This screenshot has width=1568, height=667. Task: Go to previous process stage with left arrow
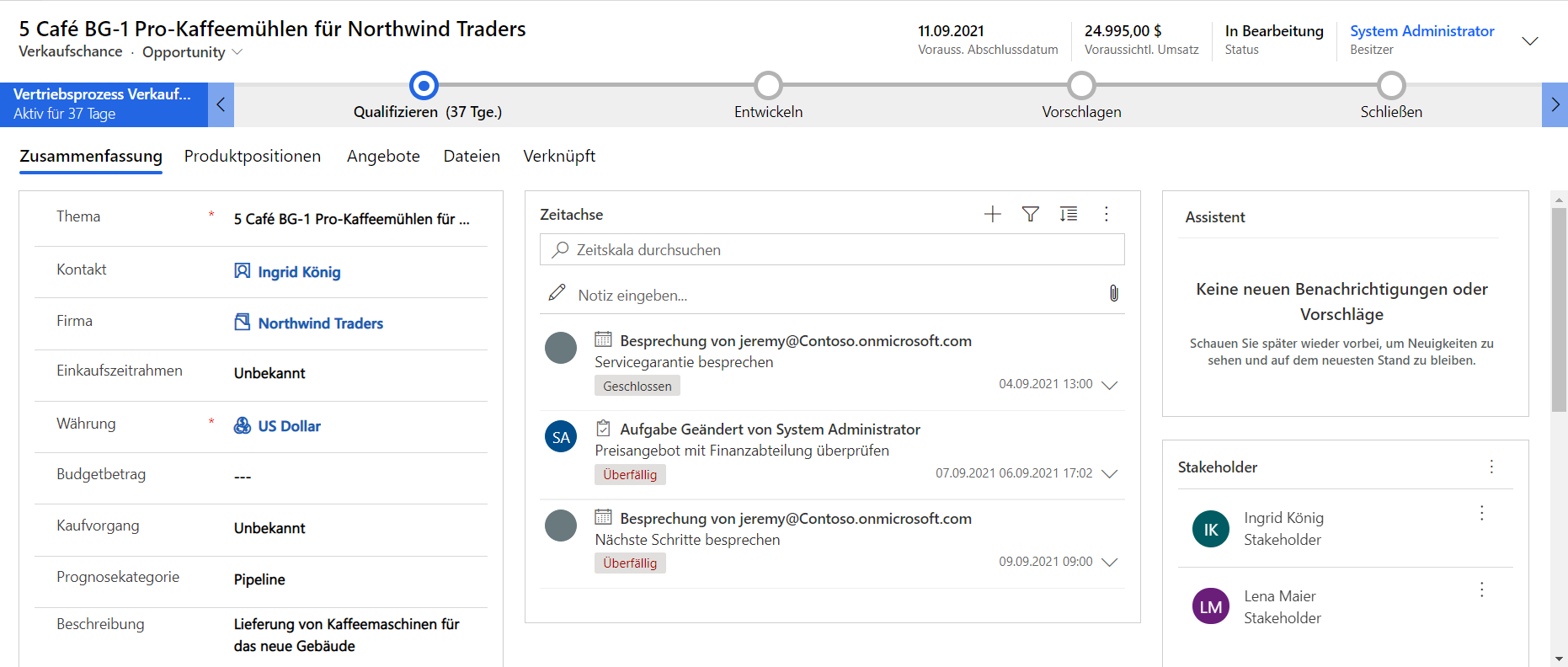pos(221,104)
